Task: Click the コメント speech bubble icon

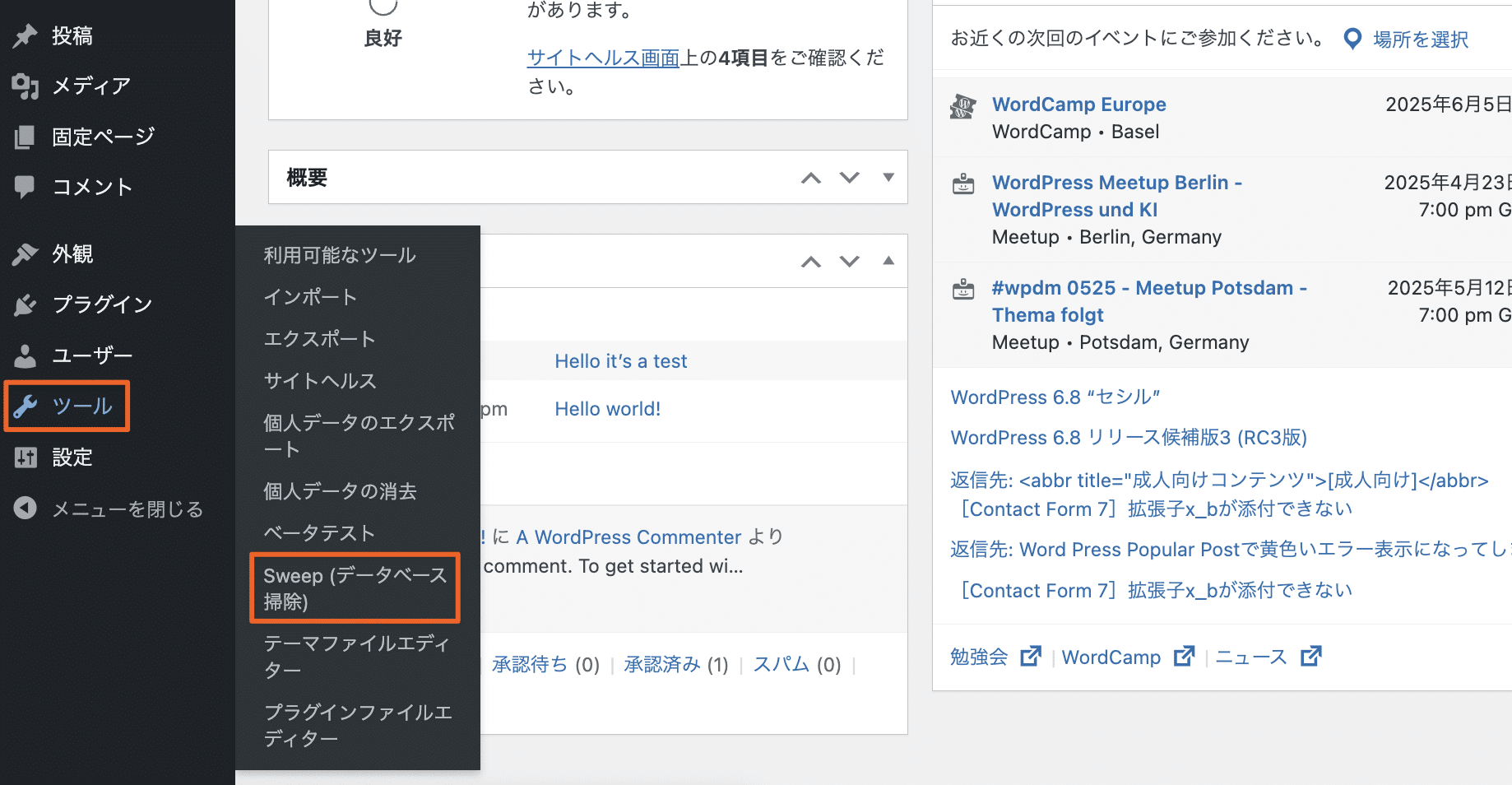Action: click(26, 188)
